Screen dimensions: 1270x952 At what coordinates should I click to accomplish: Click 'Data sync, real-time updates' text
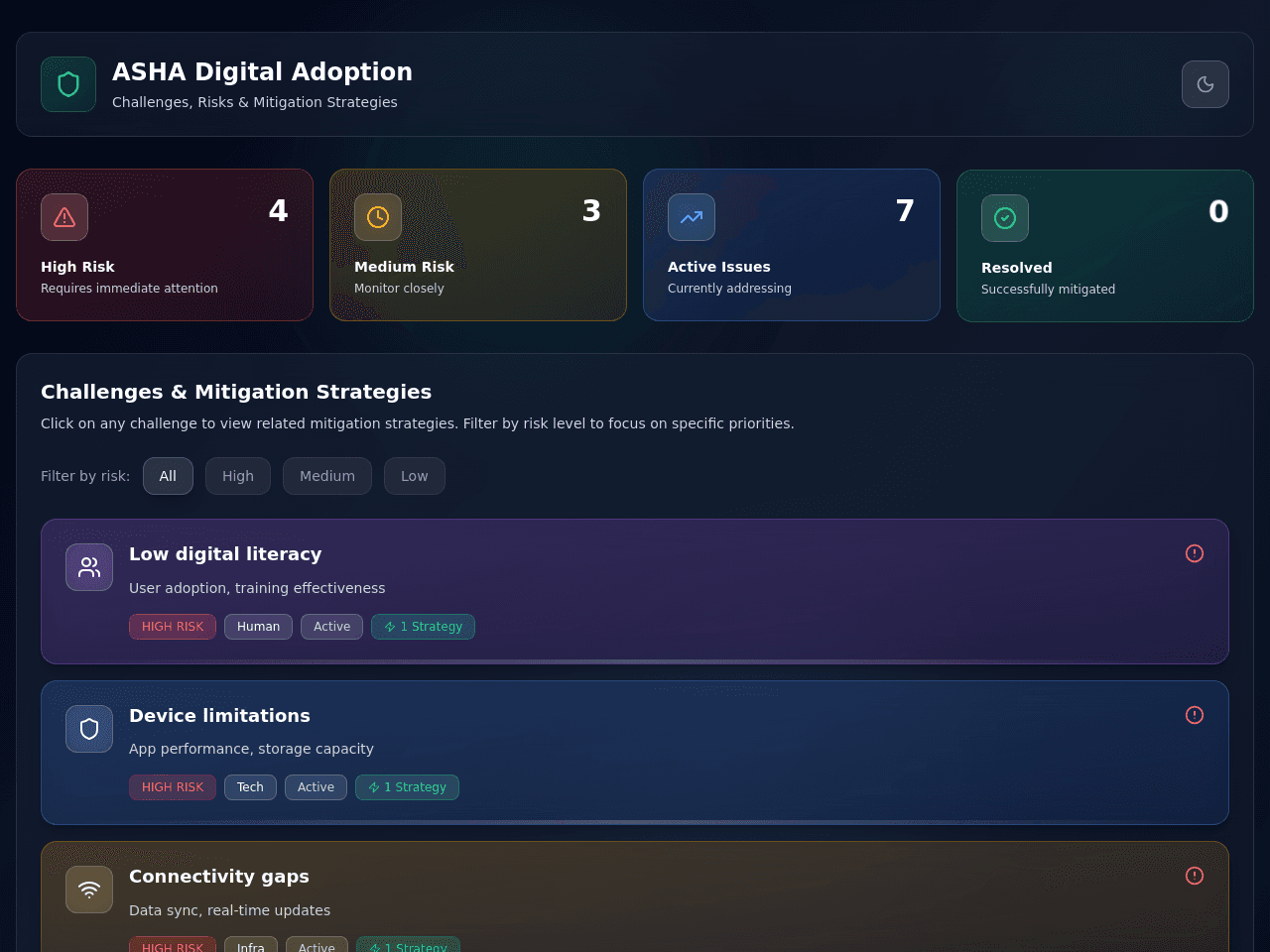(x=229, y=910)
